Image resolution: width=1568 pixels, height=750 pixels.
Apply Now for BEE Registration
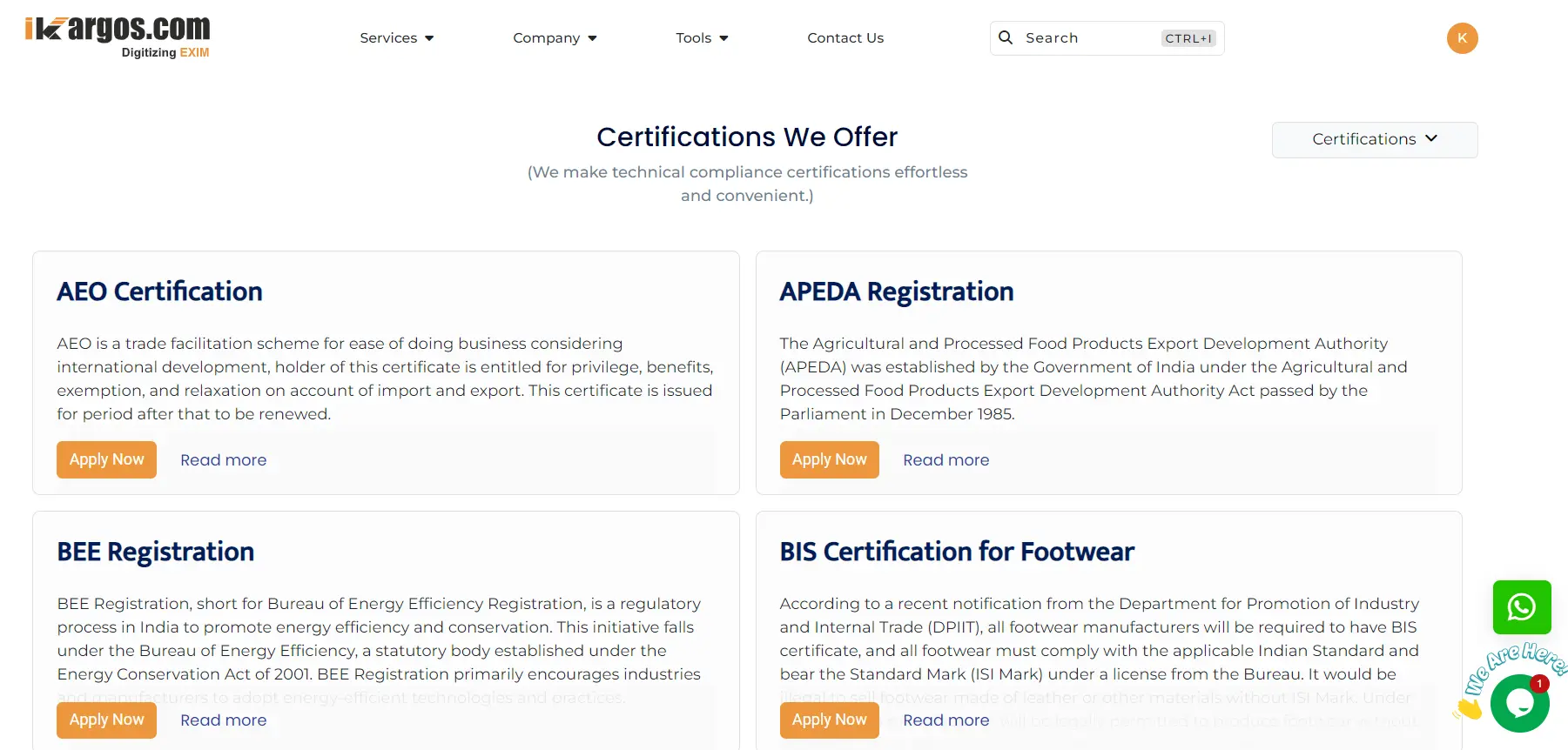point(106,720)
